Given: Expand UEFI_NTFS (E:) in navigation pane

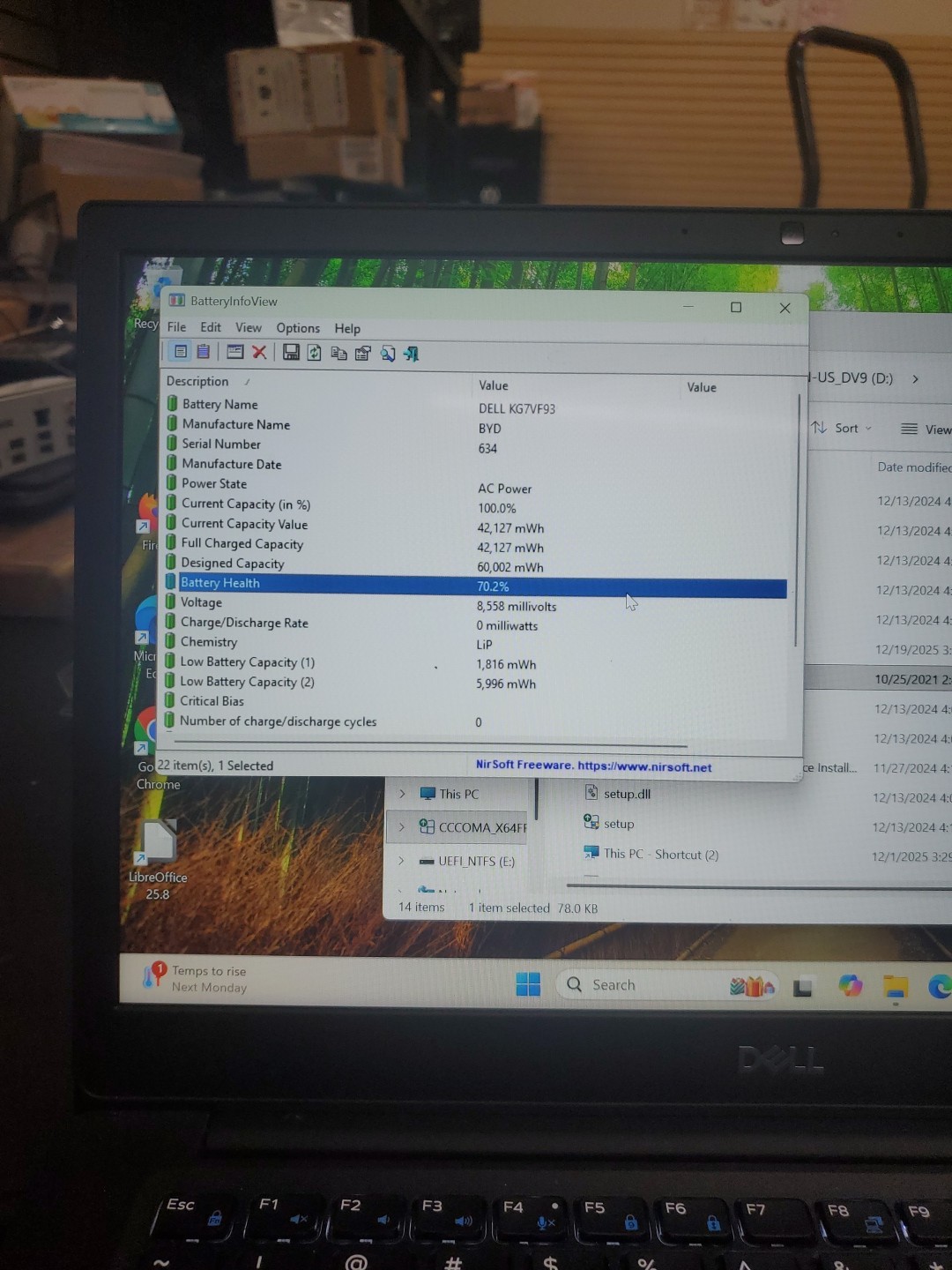Looking at the screenshot, I should pyautogui.click(x=401, y=861).
